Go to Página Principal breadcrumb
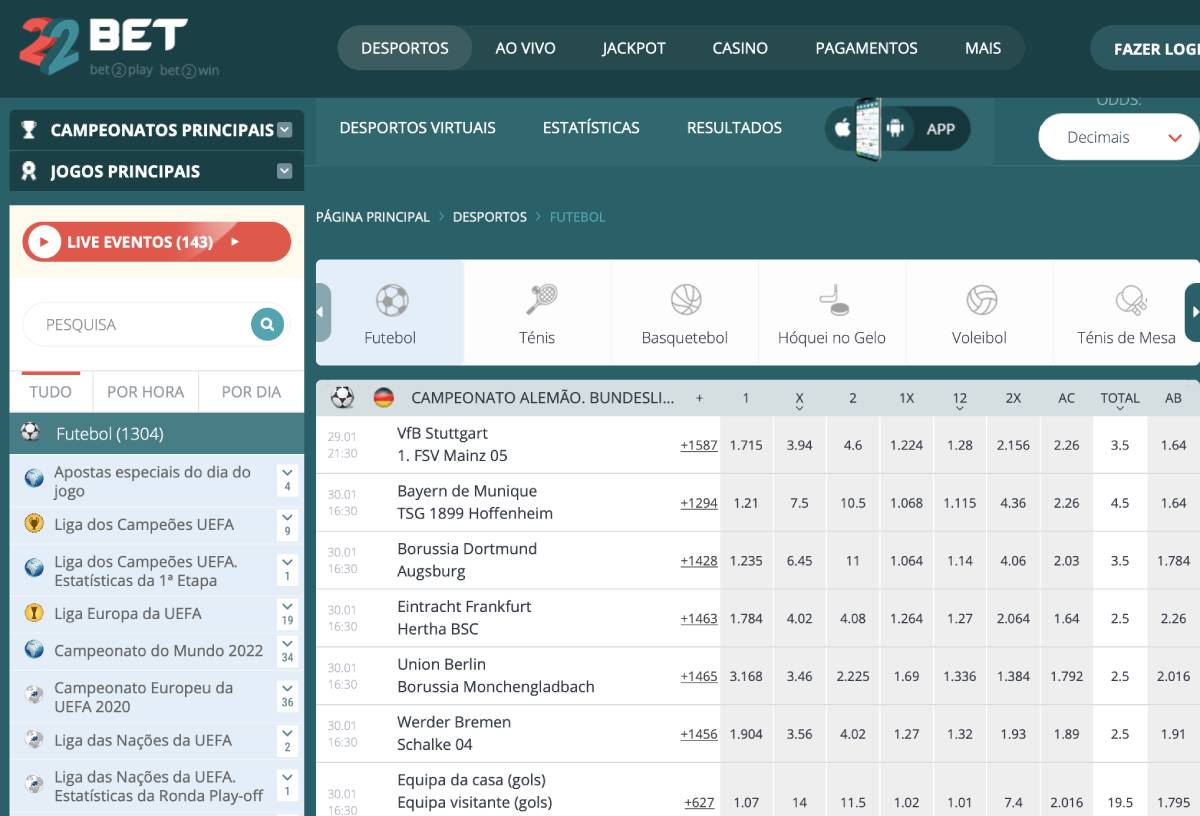1200x816 pixels. [373, 217]
